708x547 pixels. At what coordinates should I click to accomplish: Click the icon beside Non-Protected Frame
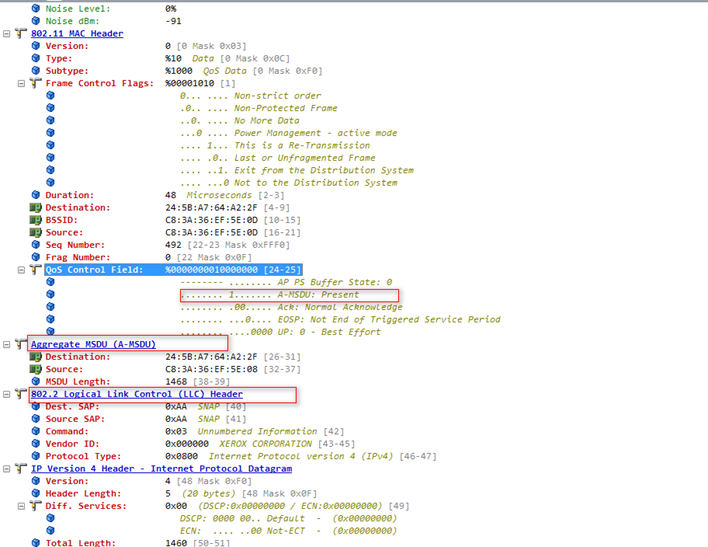50,108
